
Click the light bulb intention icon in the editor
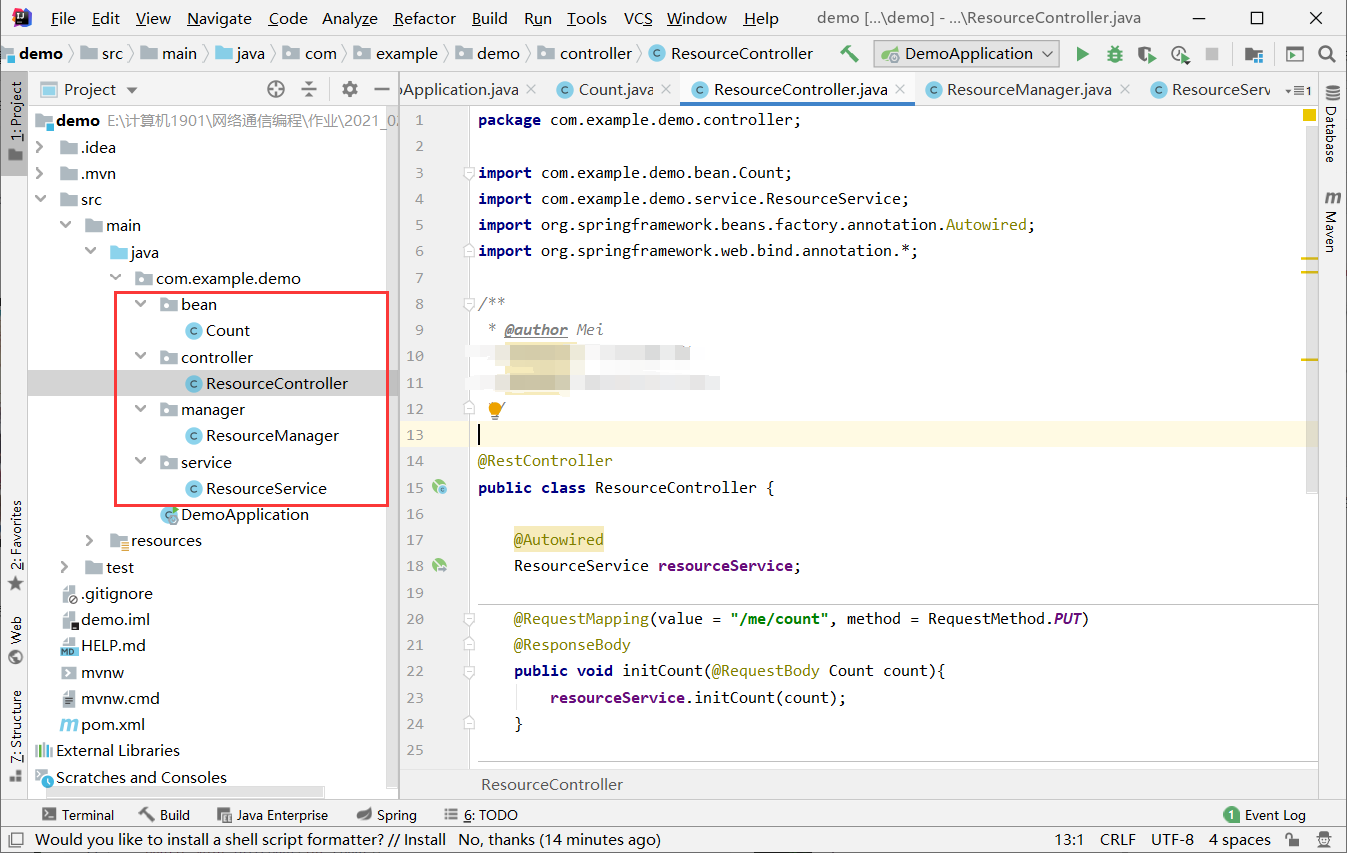[495, 409]
